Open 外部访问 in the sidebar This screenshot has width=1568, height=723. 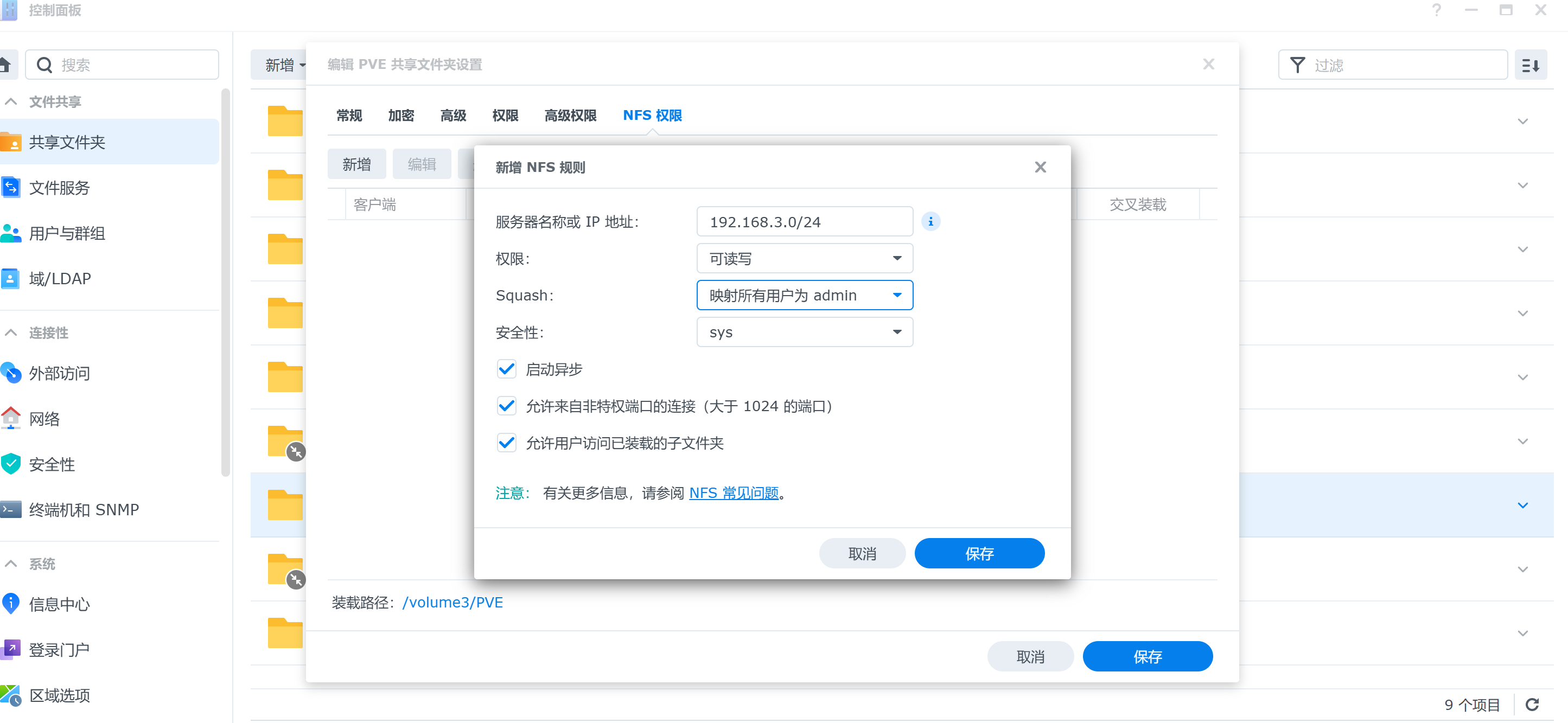pyautogui.click(x=110, y=373)
